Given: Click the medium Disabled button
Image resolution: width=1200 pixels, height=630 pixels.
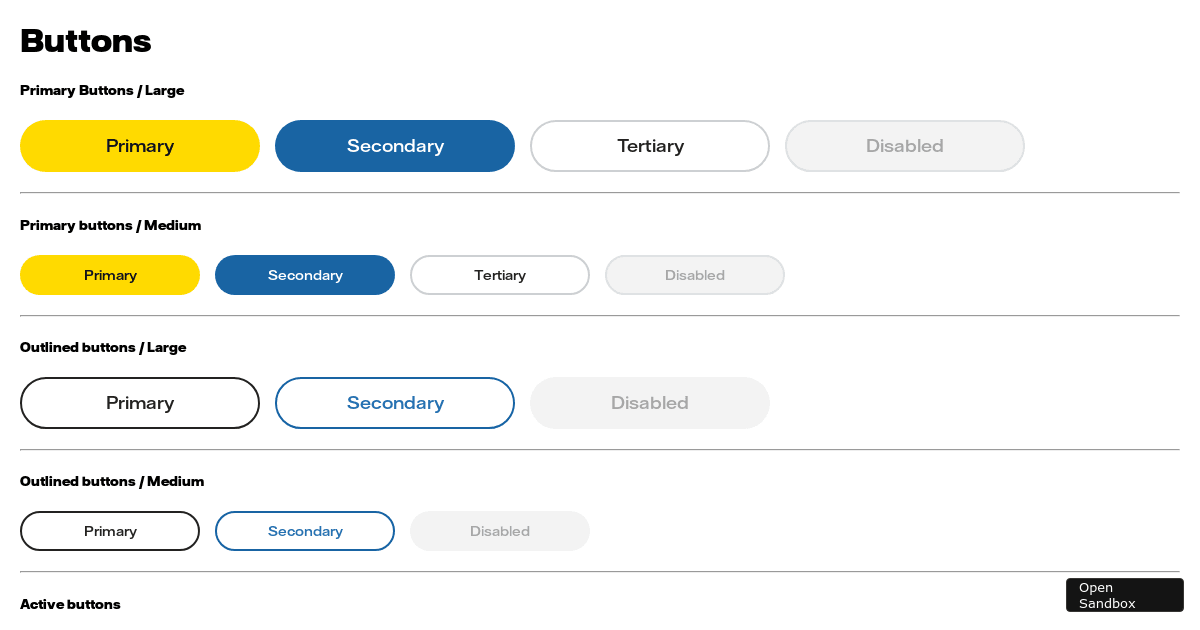Looking at the screenshot, I should click(x=695, y=275).
